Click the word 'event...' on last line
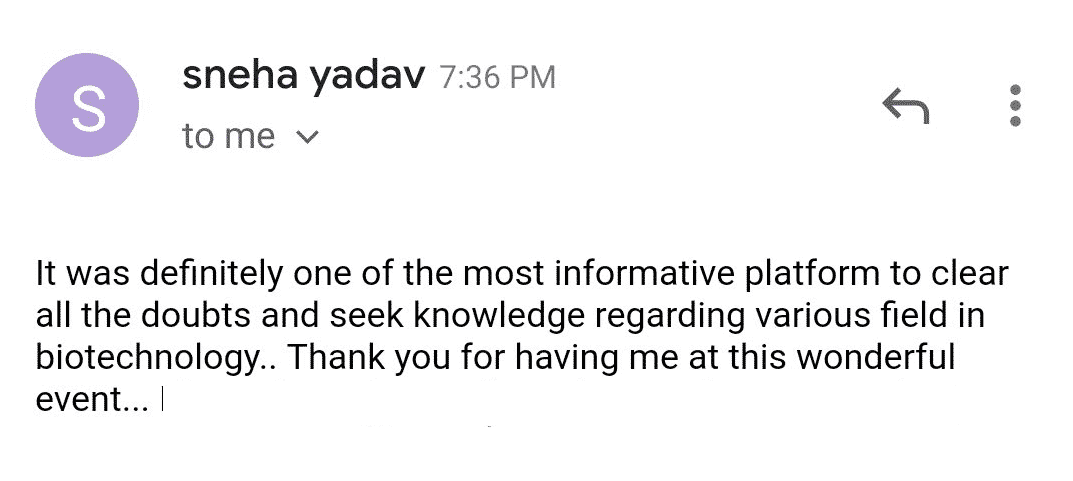 click(x=92, y=400)
